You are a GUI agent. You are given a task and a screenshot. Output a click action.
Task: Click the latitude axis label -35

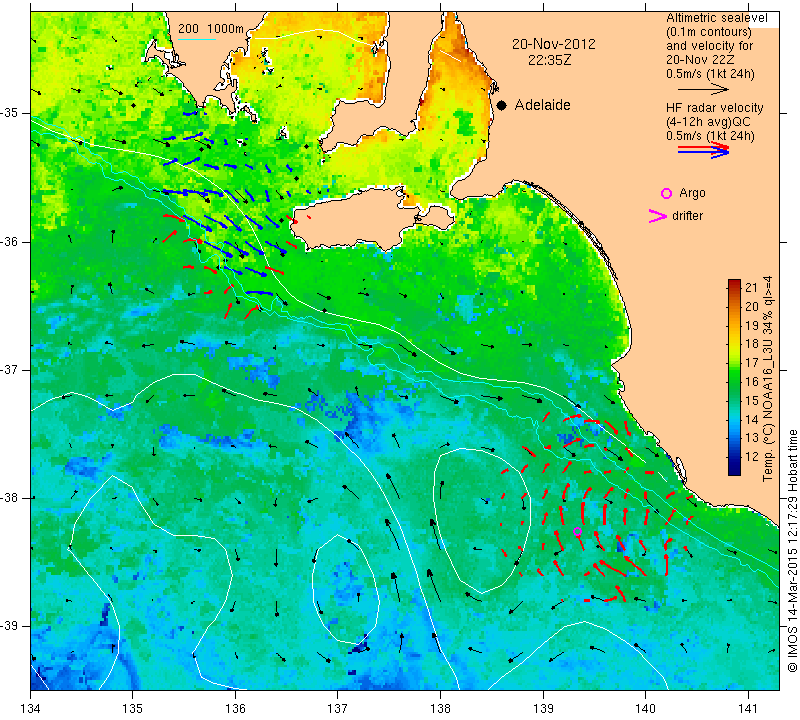9,113
